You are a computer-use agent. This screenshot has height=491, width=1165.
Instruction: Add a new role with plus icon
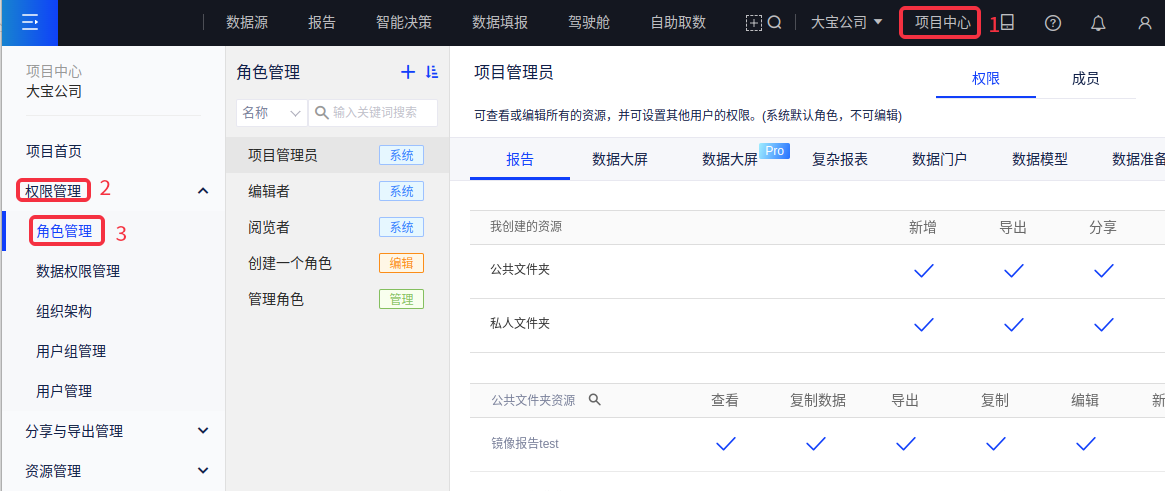(x=407, y=72)
